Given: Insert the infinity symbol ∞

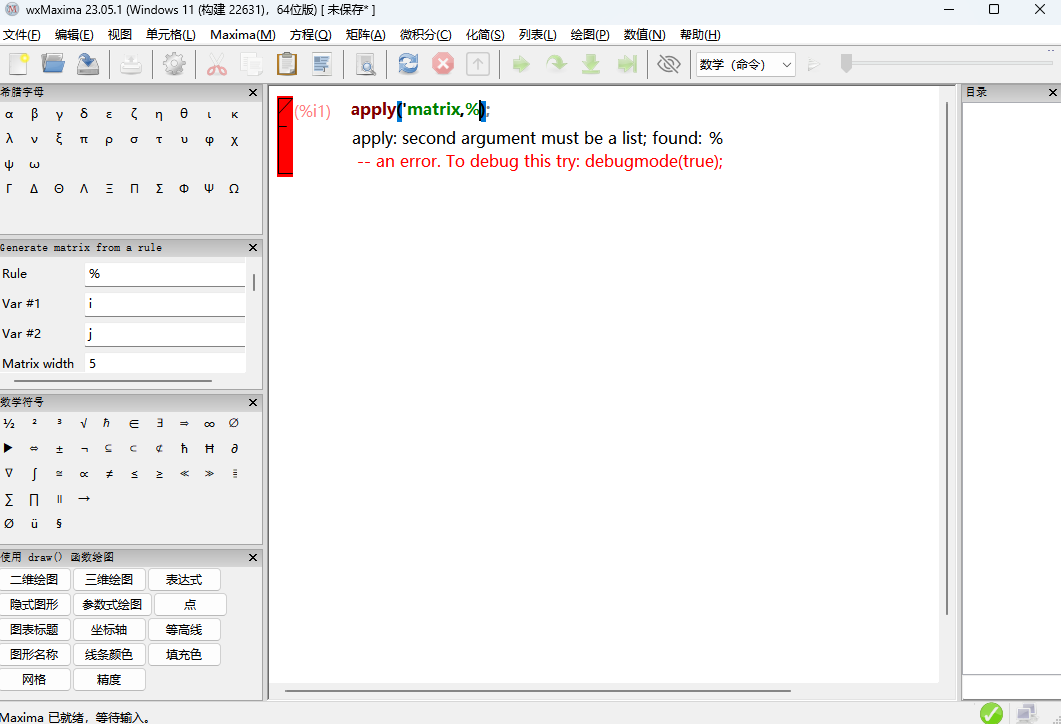Looking at the screenshot, I should tap(209, 423).
